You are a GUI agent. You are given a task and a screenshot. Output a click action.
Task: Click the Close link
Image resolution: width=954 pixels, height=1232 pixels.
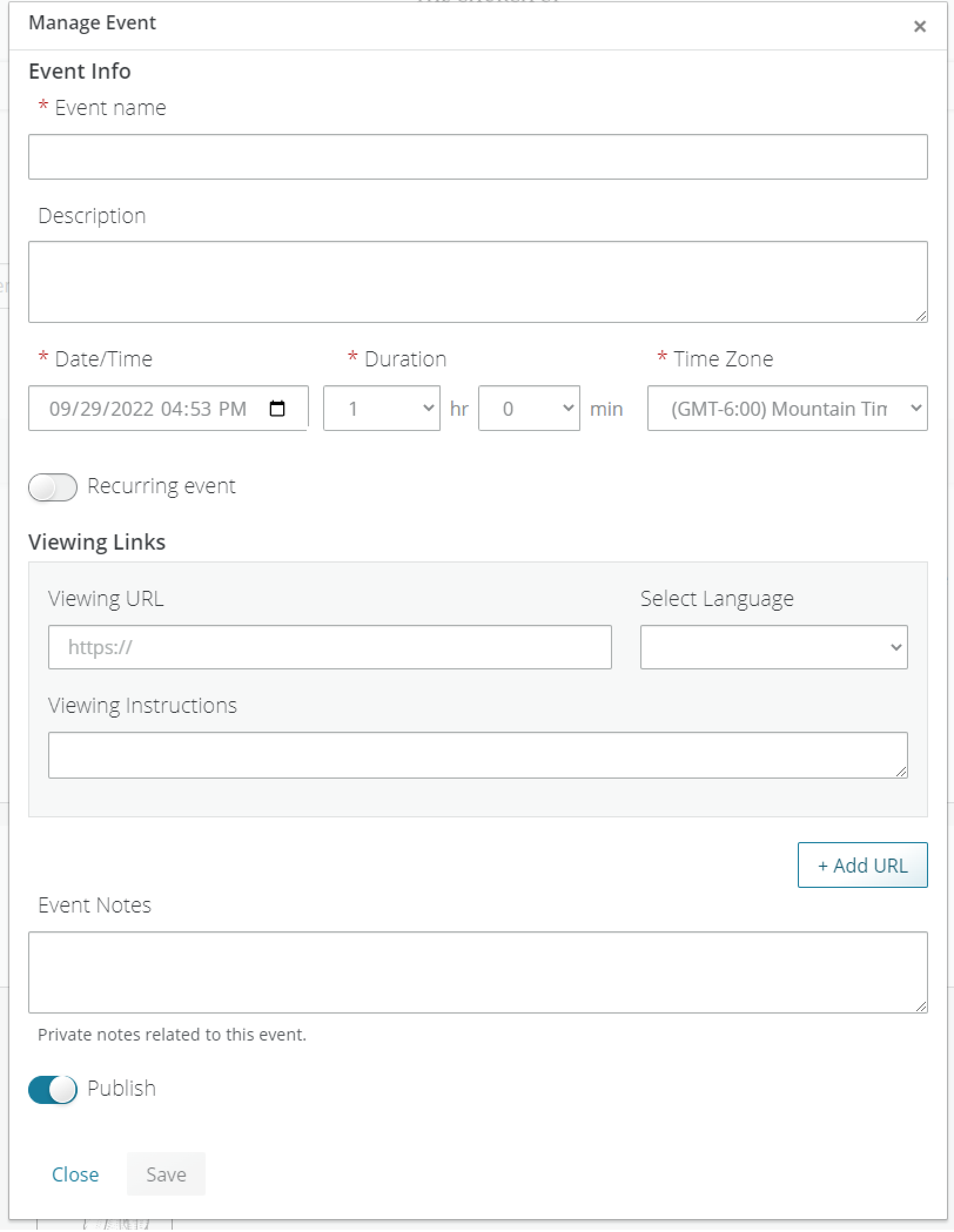click(x=75, y=1174)
